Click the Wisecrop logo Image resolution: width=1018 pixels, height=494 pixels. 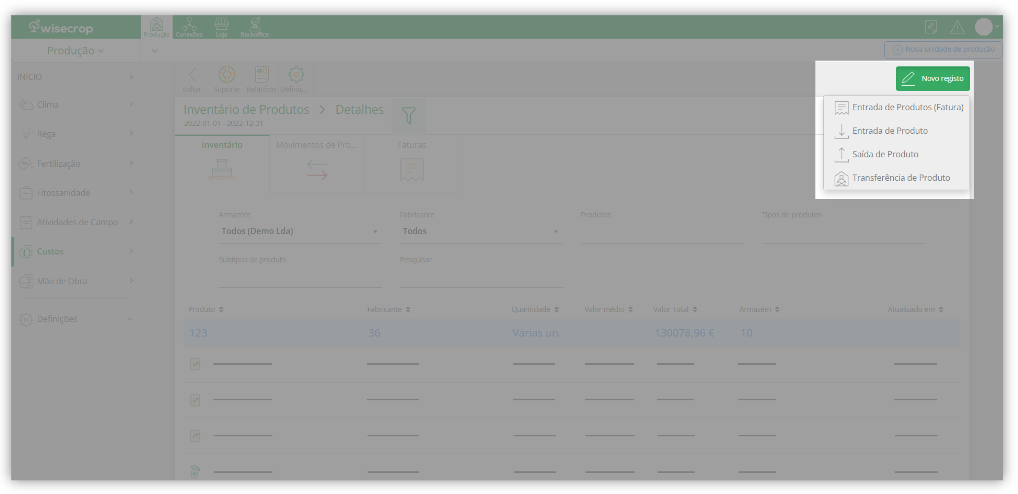(60, 28)
